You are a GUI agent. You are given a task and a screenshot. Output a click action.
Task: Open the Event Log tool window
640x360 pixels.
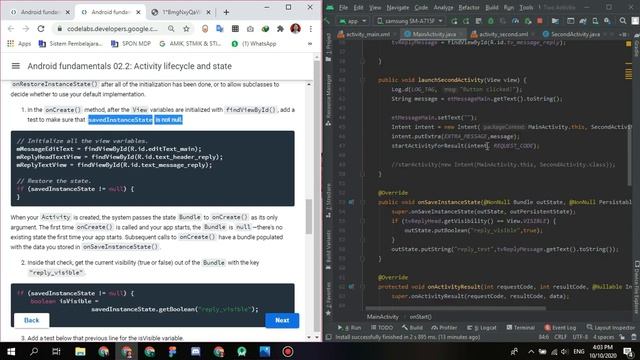click(x=560, y=327)
